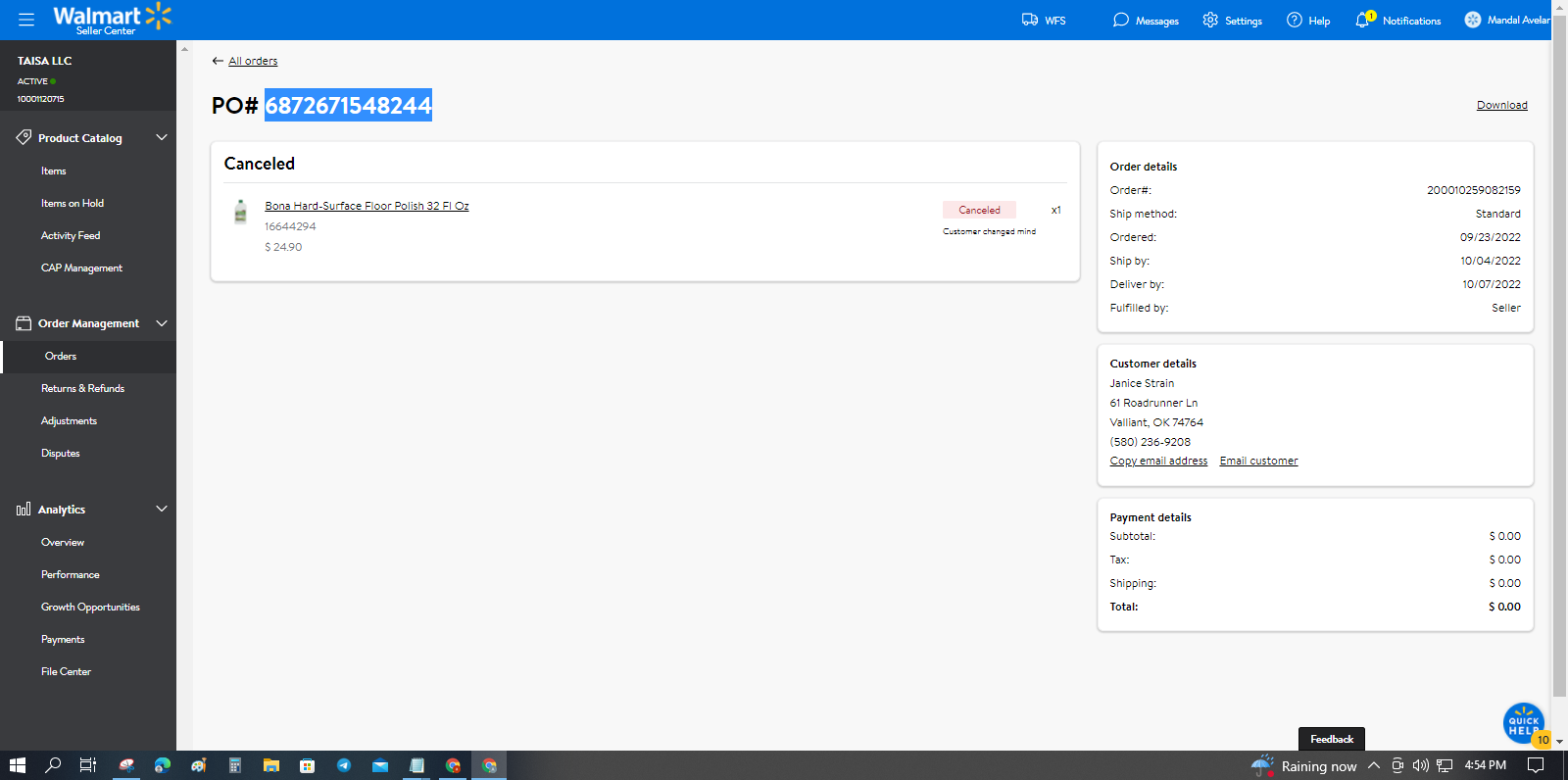
Task: Open WFS truck icon link
Action: pyautogui.click(x=1030, y=20)
